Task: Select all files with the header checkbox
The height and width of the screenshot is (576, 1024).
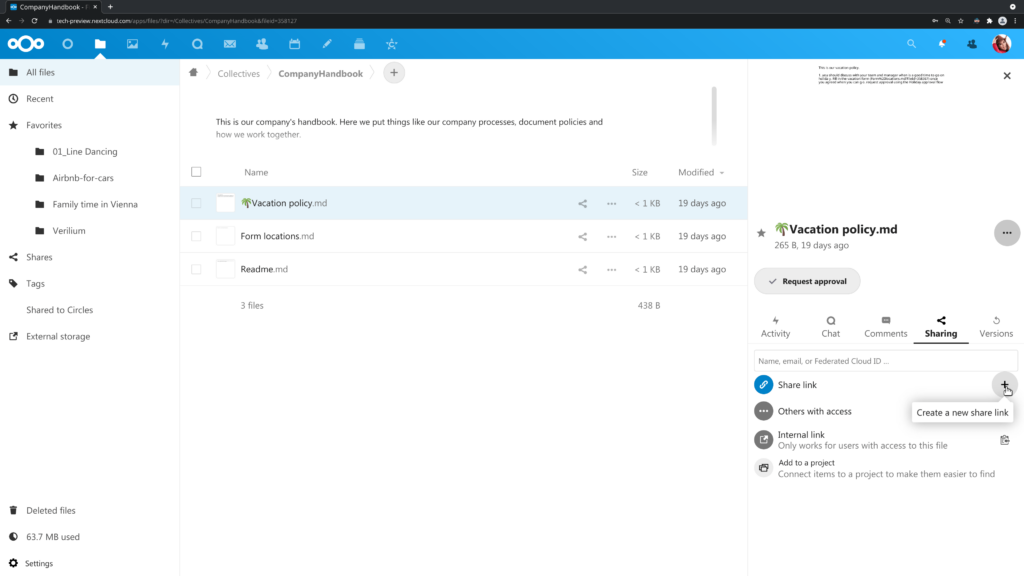Action: [196, 171]
